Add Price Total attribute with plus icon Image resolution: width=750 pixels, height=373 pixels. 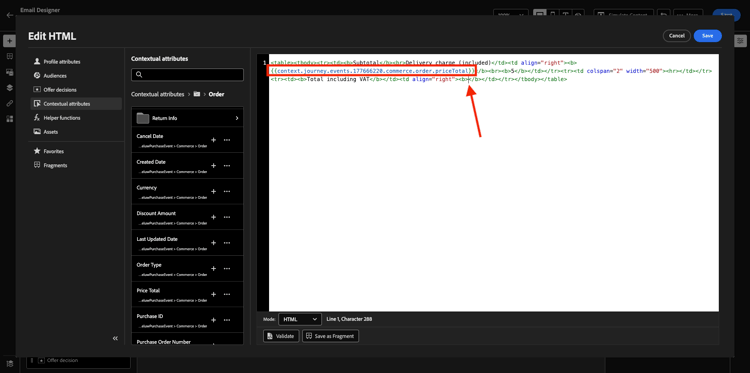(213, 295)
